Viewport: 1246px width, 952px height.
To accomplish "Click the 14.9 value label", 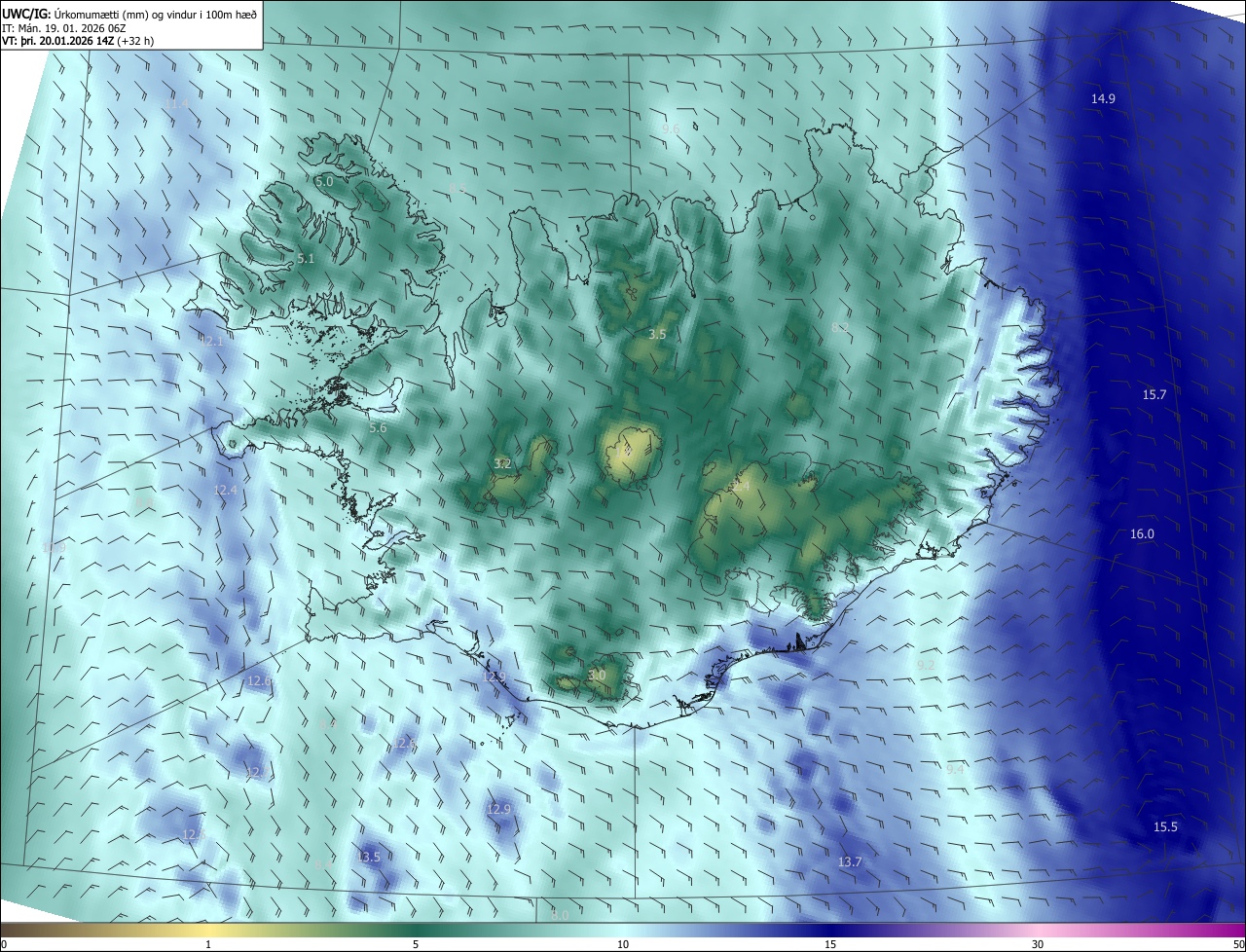I will [1103, 99].
